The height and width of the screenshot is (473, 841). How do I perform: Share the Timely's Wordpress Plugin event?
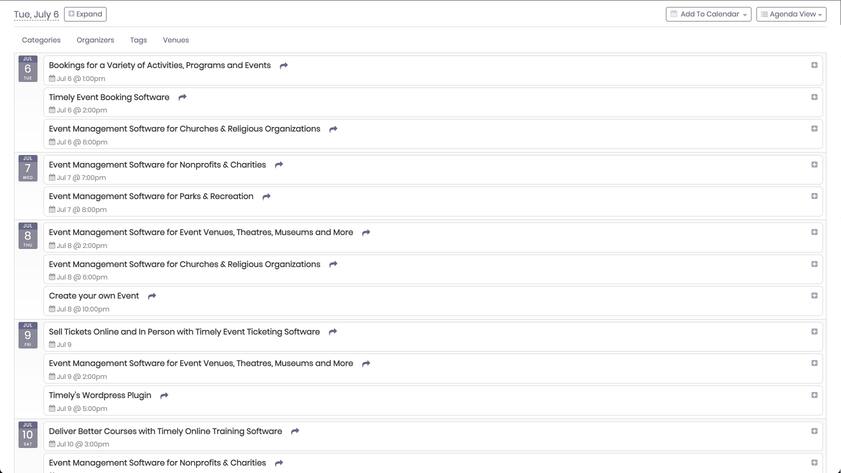164,396
